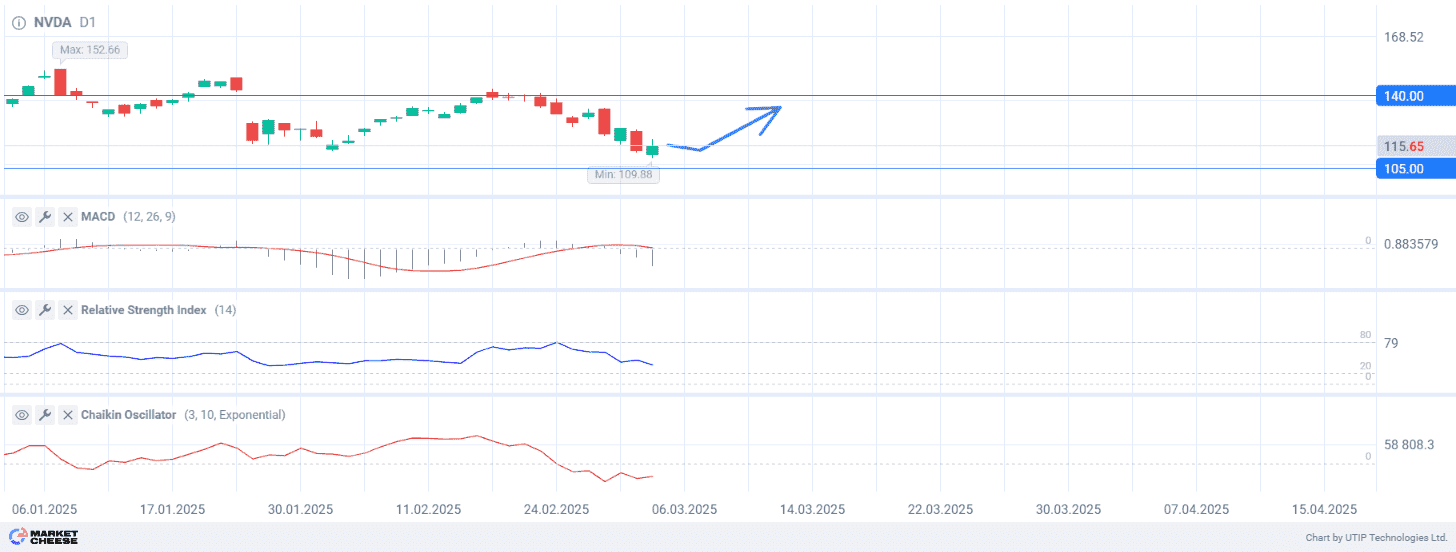The image size is (1456, 552).
Task: Click the D1 timeframe label
Action: [x=87, y=21]
